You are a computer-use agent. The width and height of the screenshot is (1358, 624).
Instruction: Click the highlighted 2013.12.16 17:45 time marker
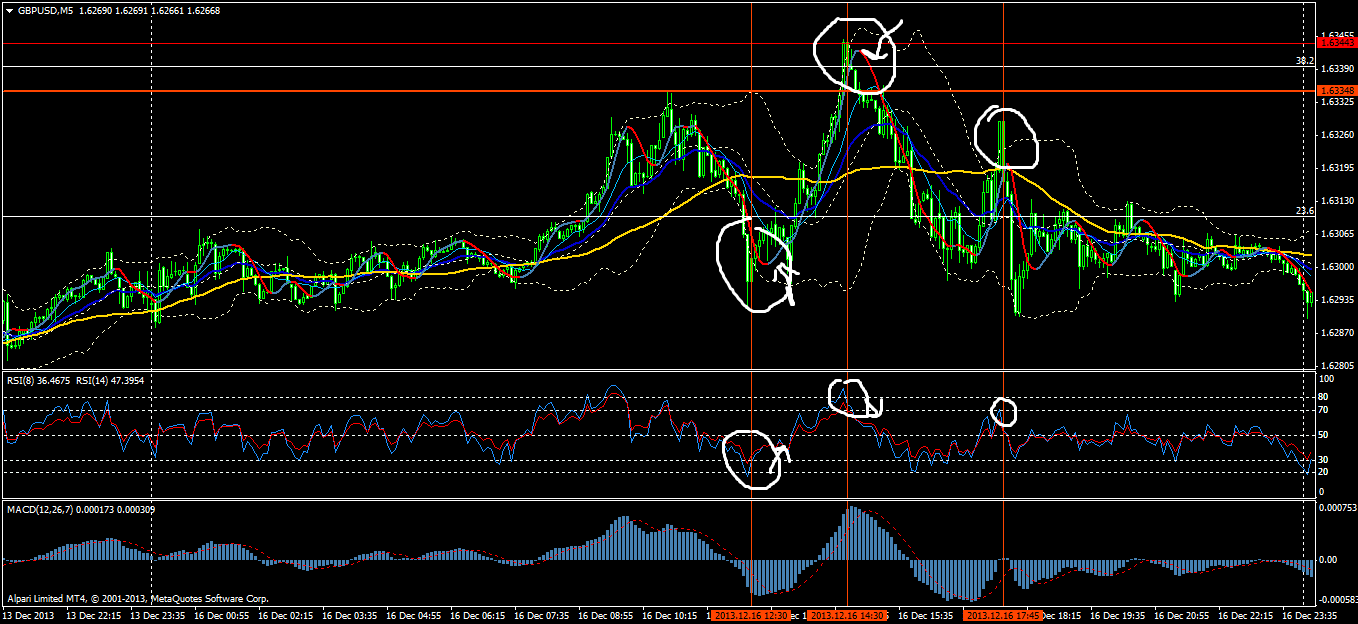click(1003, 615)
